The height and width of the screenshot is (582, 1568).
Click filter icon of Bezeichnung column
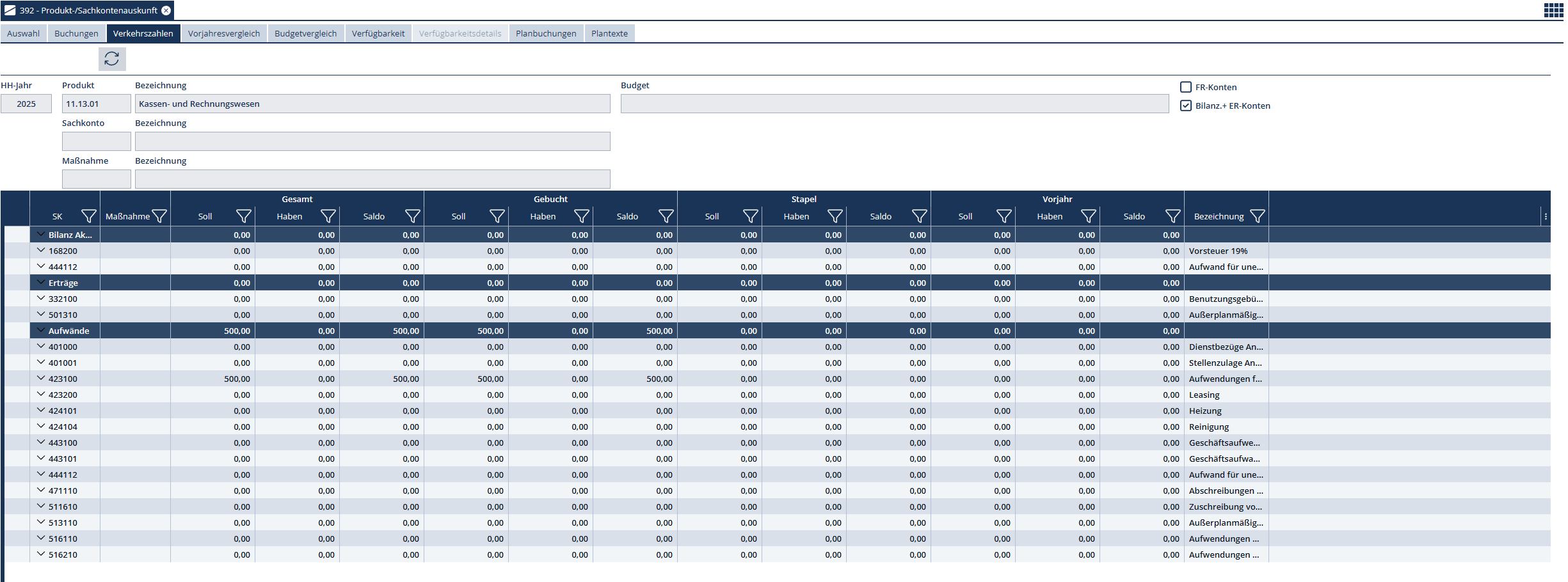point(1257,217)
